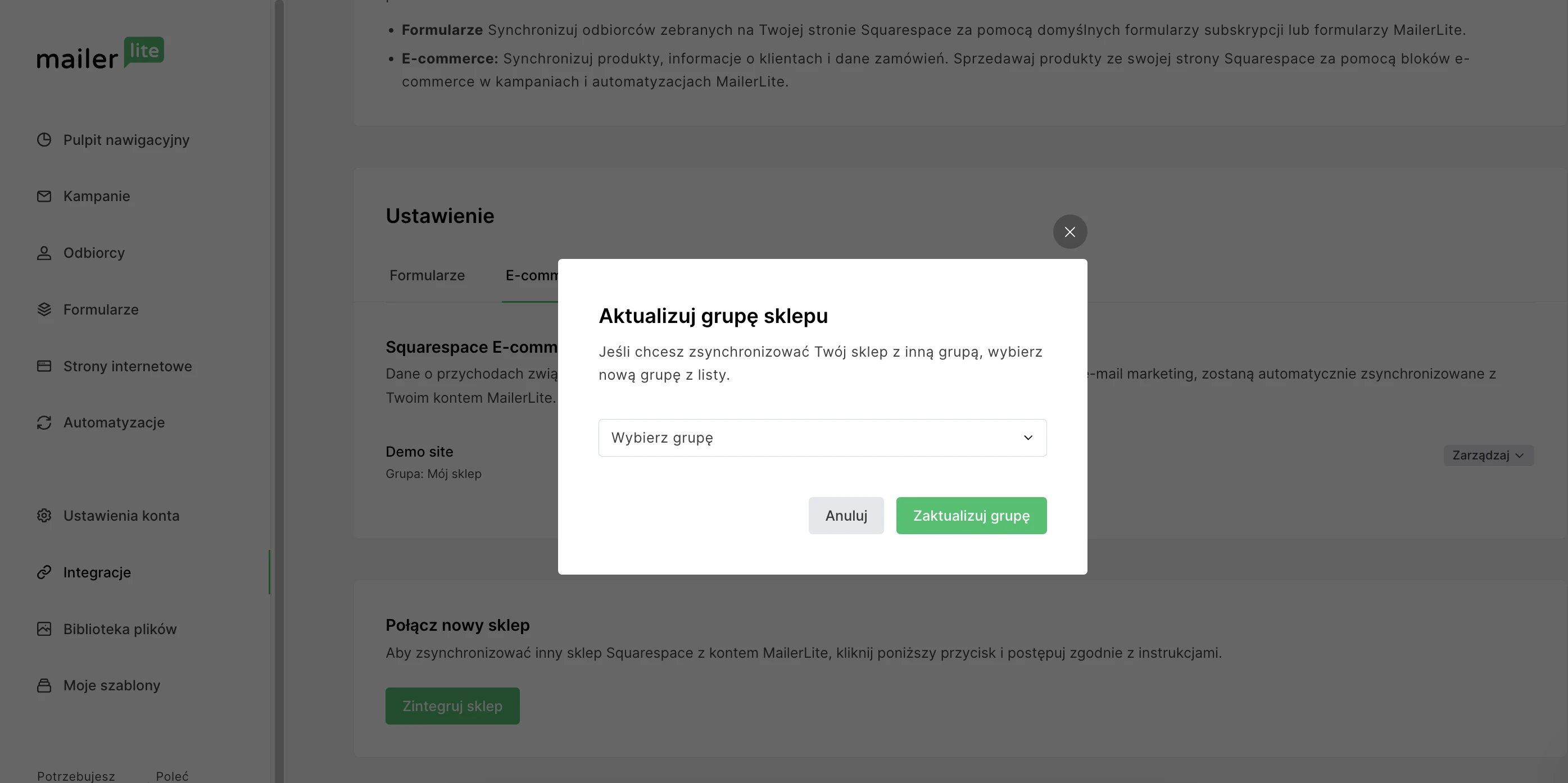1568x783 pixels.
Task: Open Formularze in the sidebar
Action: [101, 309]
